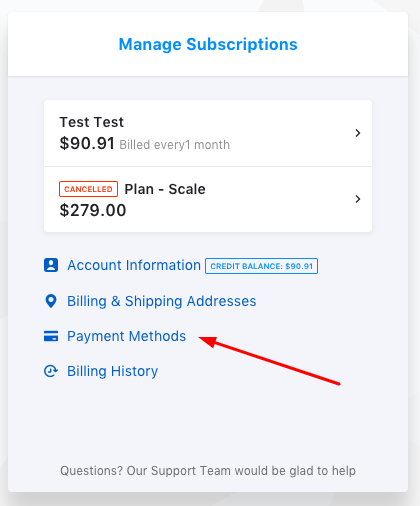Image resolution: width=420 pixels, height=506 pixels.
Task: View Billing History
Action: (113, 371)
